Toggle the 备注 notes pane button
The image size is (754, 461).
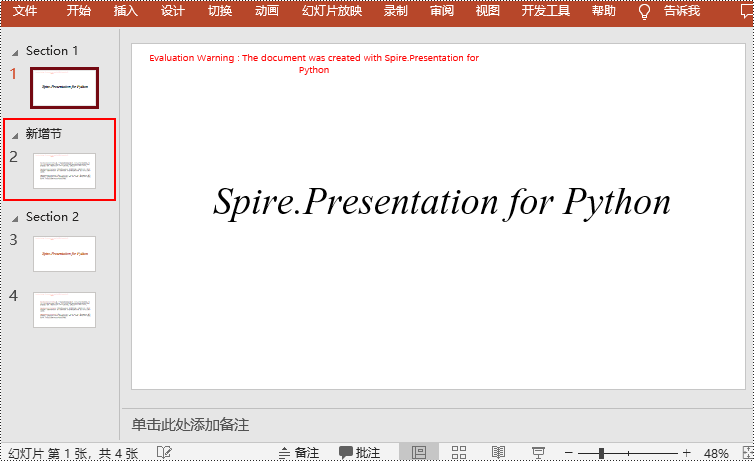299,453
